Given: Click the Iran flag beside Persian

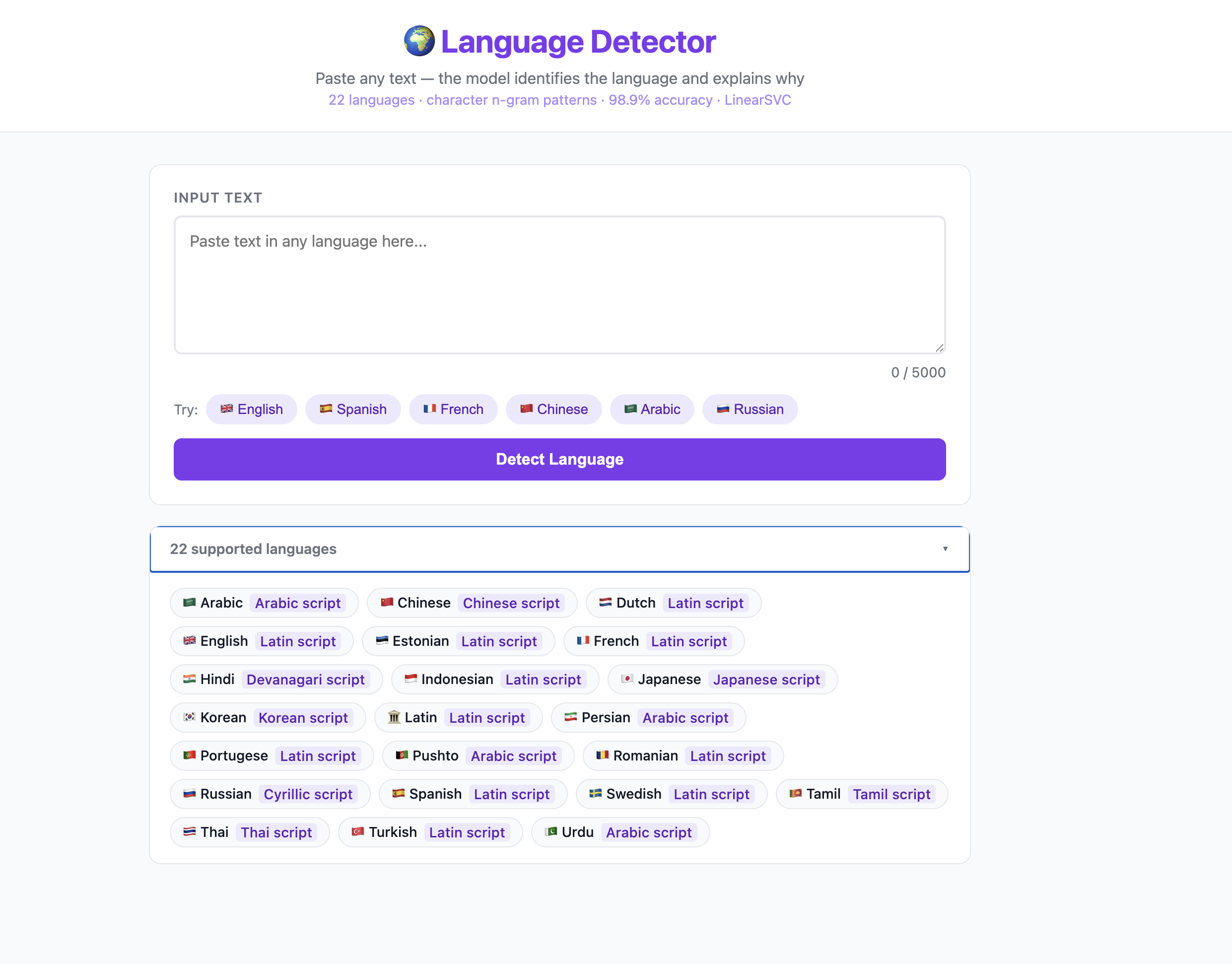Looking at the screenshot, I should pos(570,717).
